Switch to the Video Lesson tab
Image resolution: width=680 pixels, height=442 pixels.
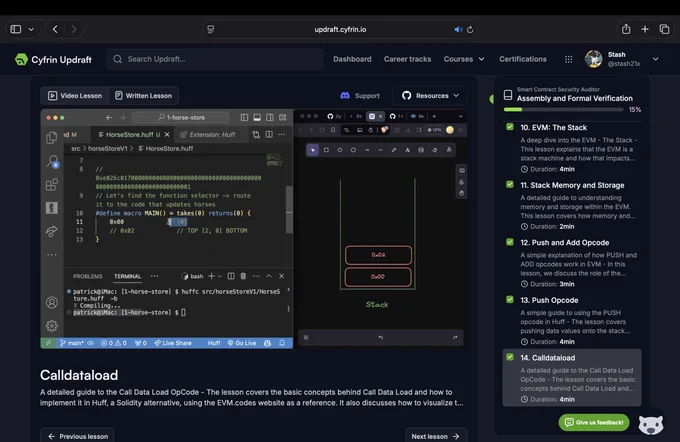coord(75,95)
